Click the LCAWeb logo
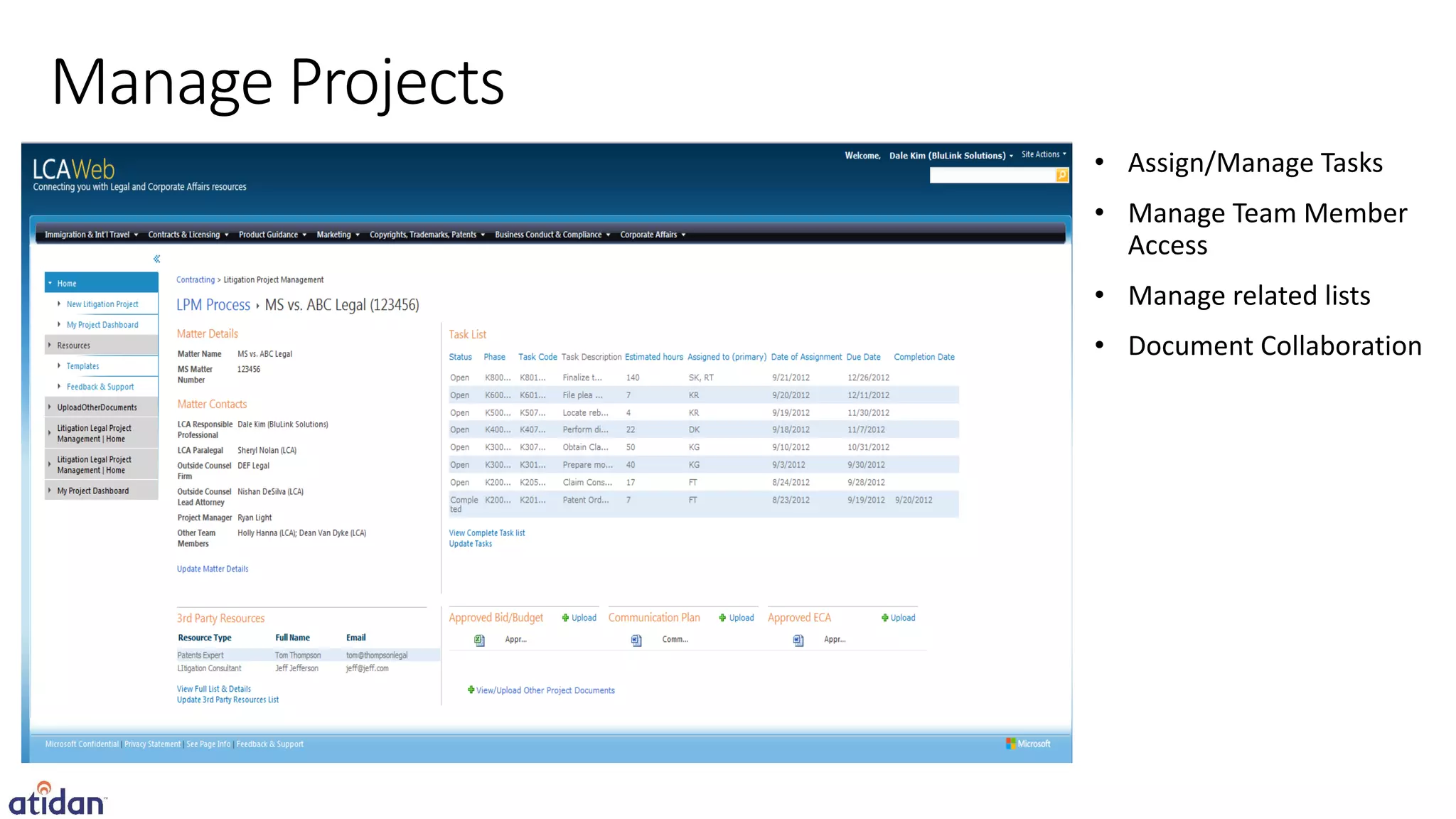This screenshot has height=819, width=1456. (74, 169)
